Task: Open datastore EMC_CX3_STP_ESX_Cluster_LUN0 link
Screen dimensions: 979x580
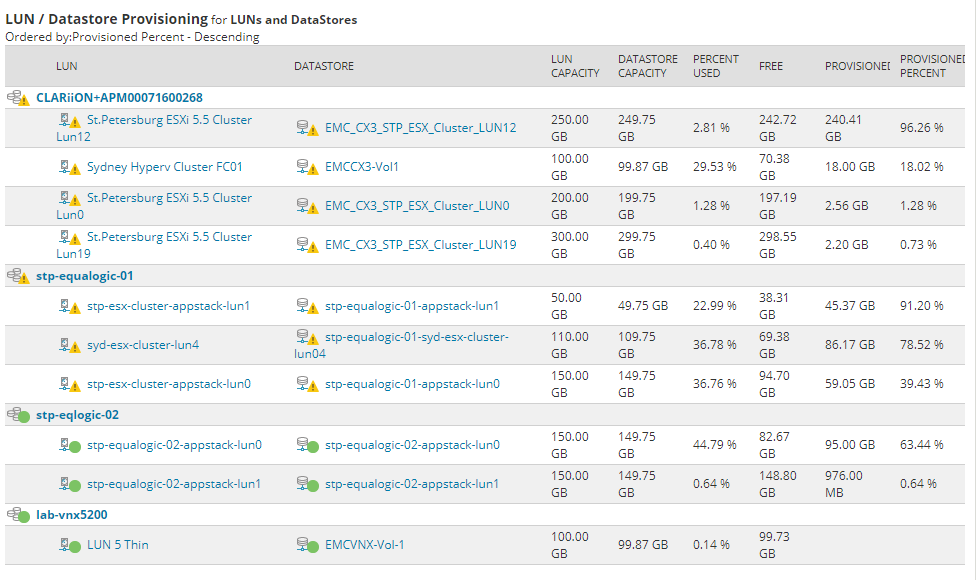Action: pyautogui.click(x=417, y=206)
